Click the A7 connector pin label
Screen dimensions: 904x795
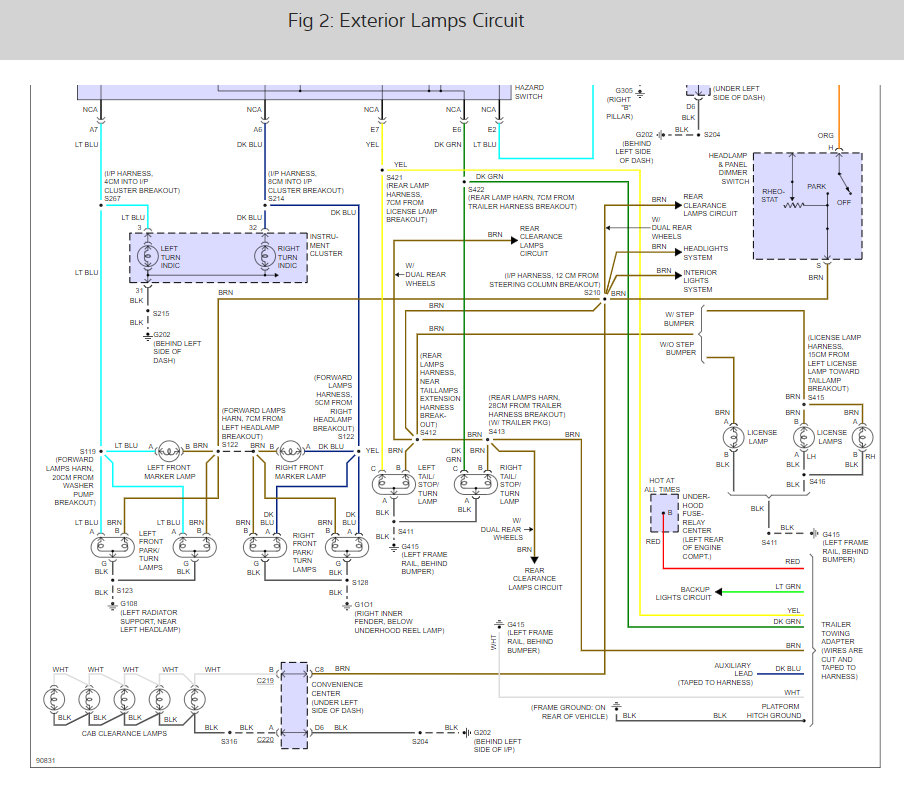point(93,130)
